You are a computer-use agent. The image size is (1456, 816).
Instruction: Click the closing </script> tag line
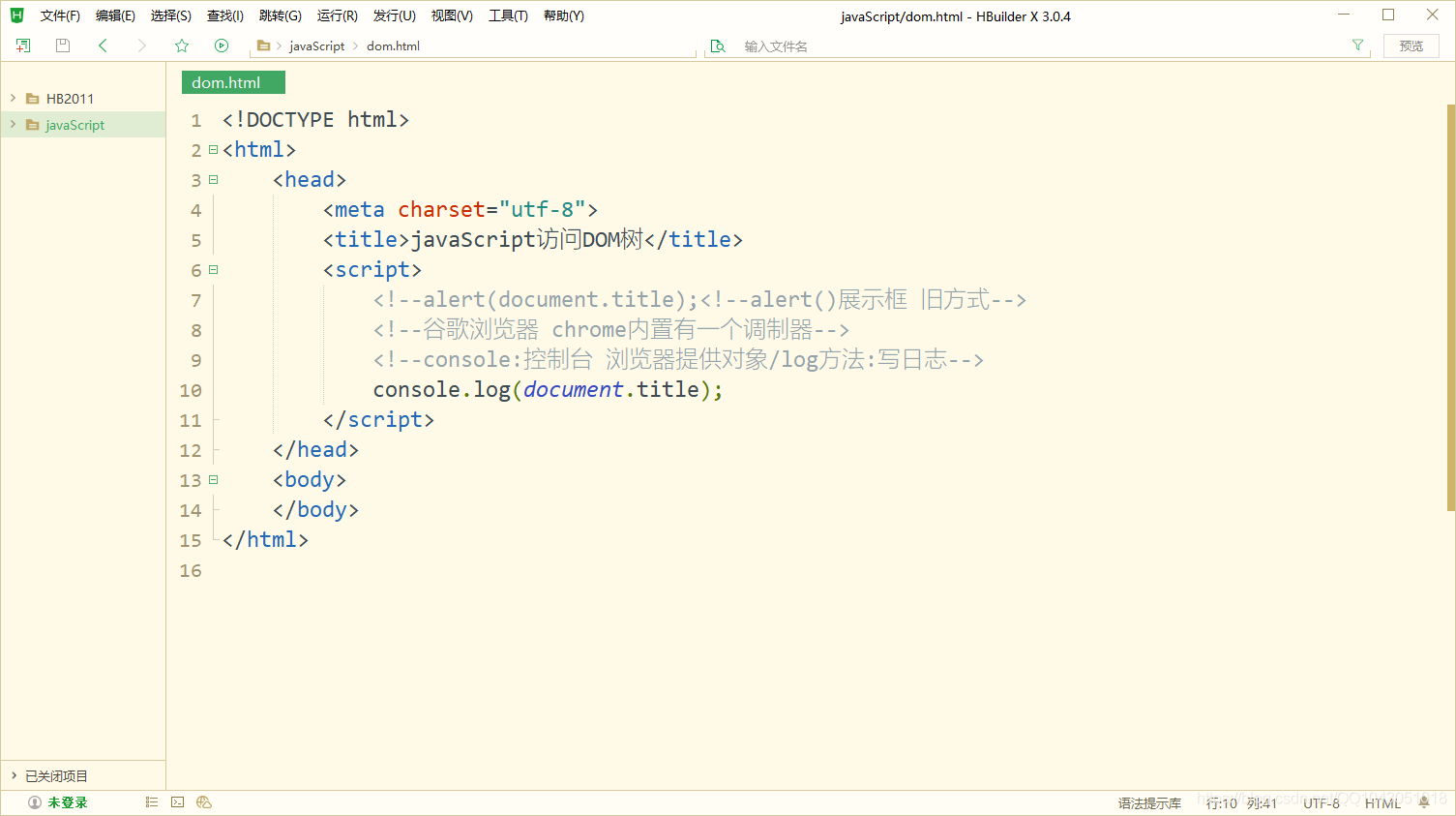tap(378, 420)
